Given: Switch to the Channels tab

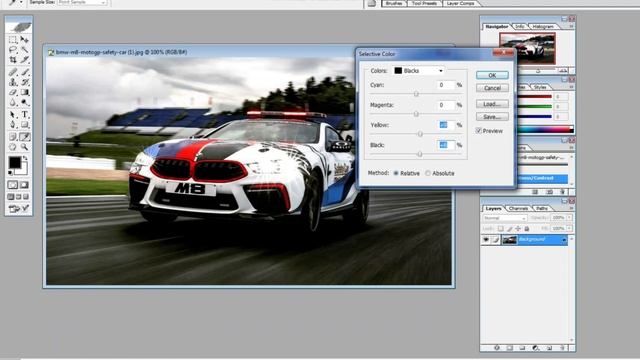Looking at the screenshot, I should tap(519, 209).
